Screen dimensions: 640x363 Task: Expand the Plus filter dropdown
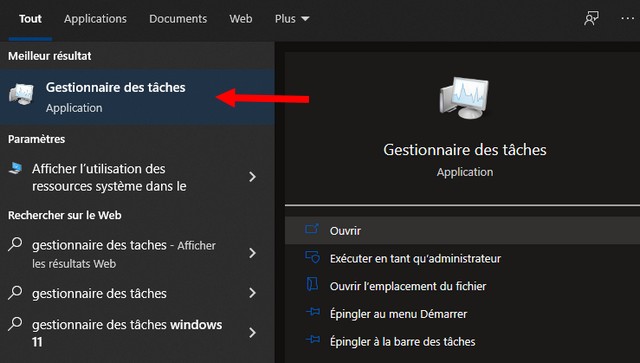pos(292,19)
